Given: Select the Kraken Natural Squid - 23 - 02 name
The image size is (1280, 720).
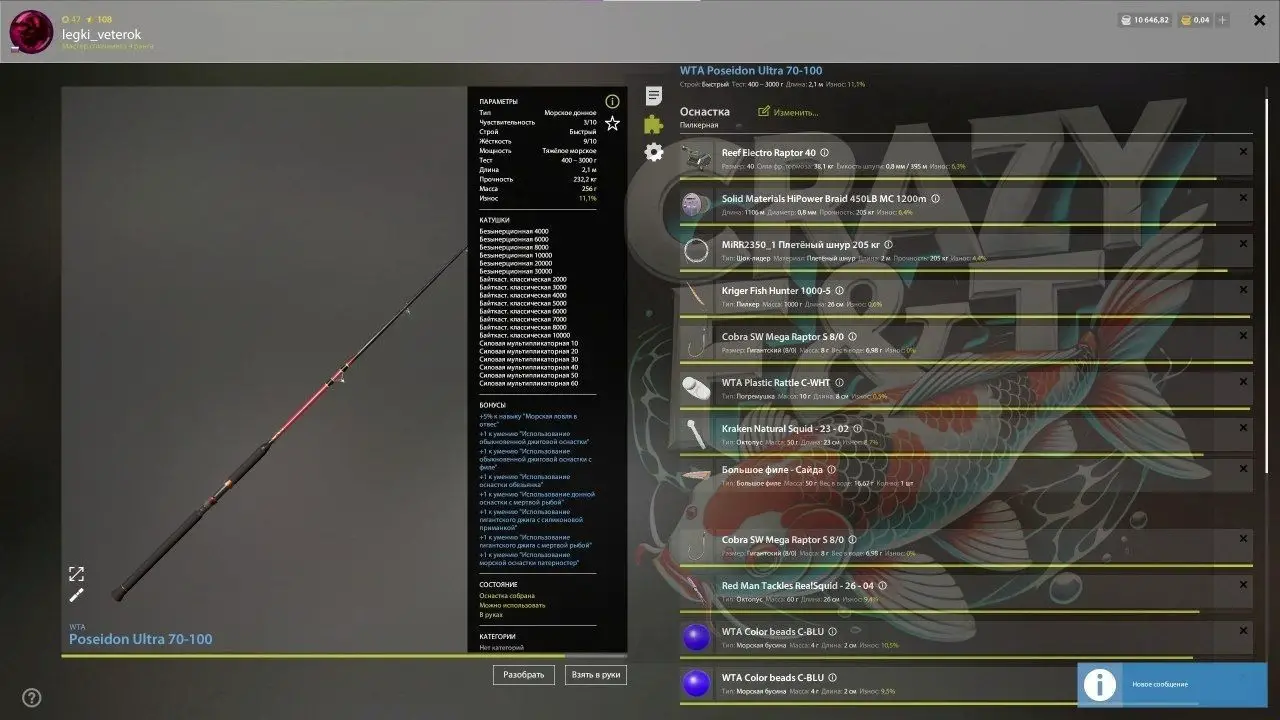Looking at the screenshot, I should 785,429.
